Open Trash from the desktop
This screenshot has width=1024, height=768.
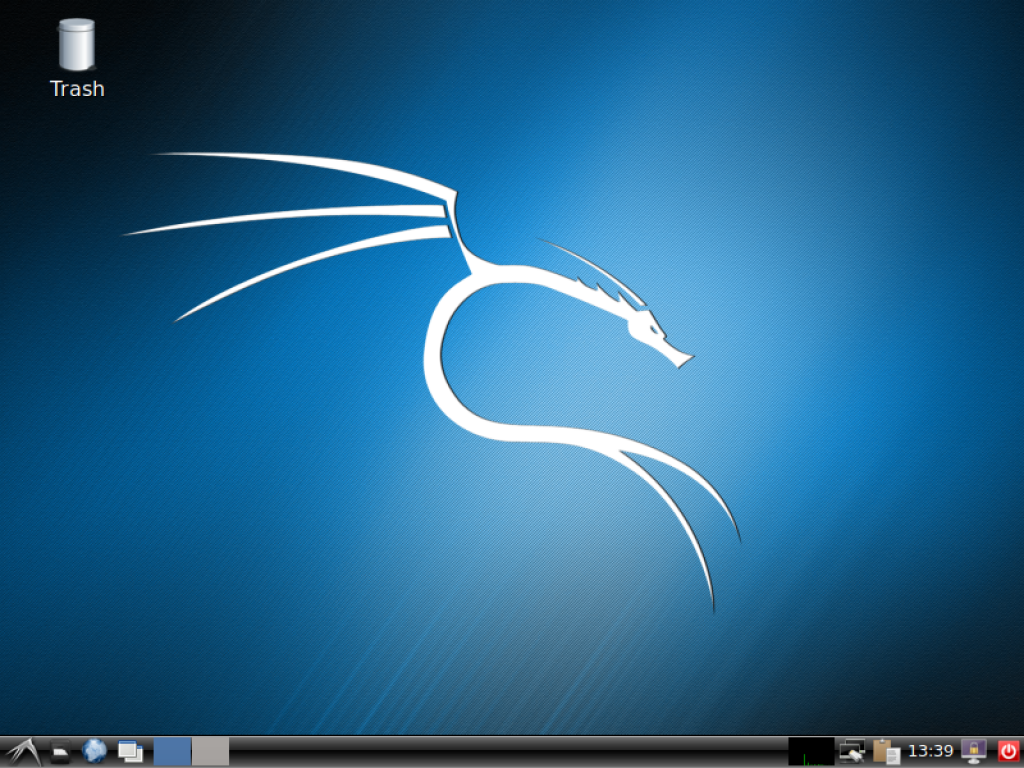76,45
